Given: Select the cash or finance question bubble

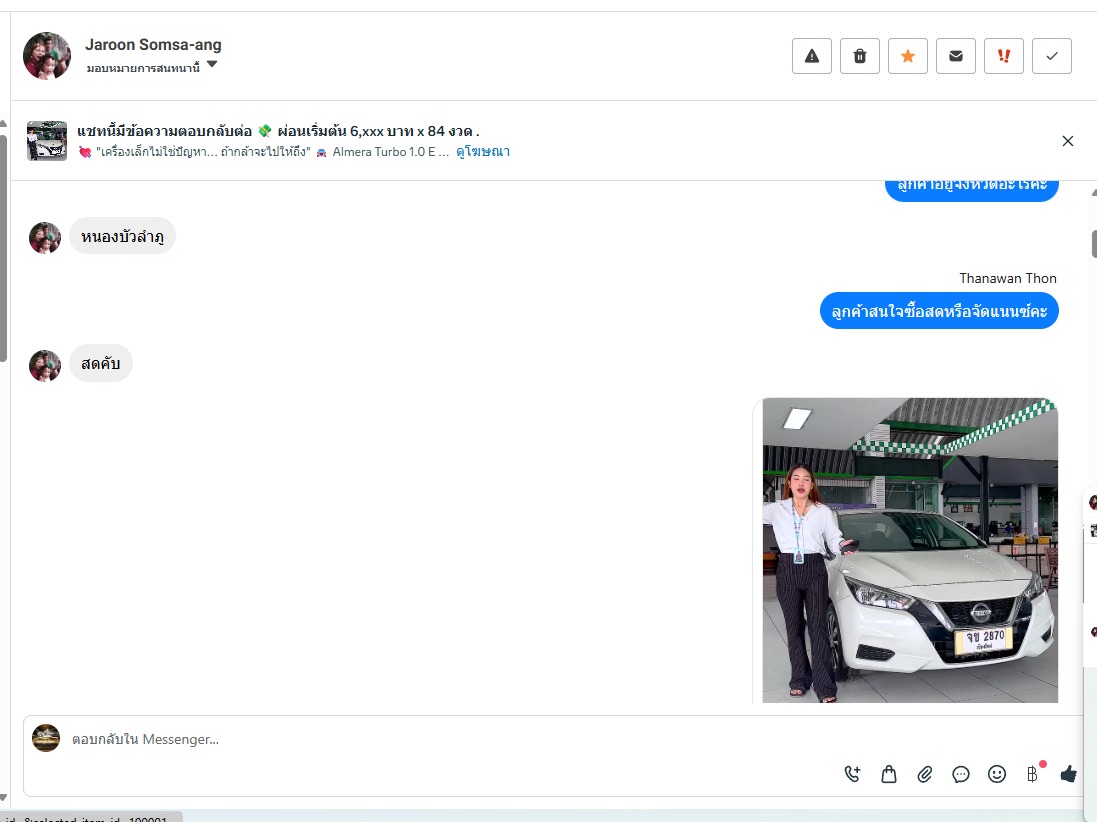Looking at the screenshot, I should (x=939, y=311).
